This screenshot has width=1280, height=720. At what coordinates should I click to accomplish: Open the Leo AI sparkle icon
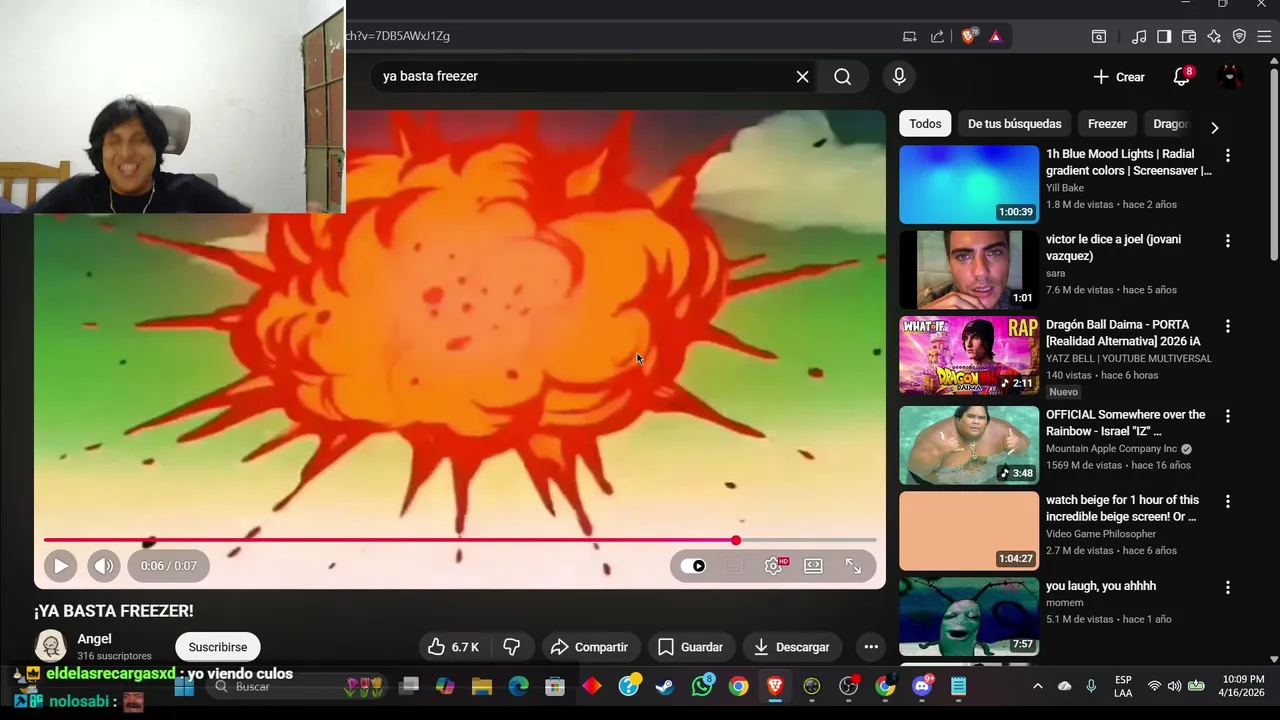click(1214, 36)
